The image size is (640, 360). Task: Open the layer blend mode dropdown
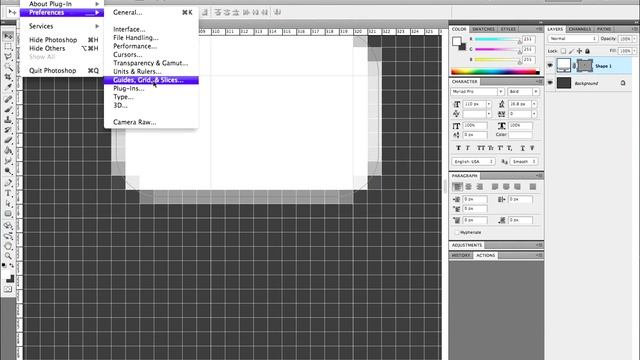pyautogui.click(x=572, y=39)
